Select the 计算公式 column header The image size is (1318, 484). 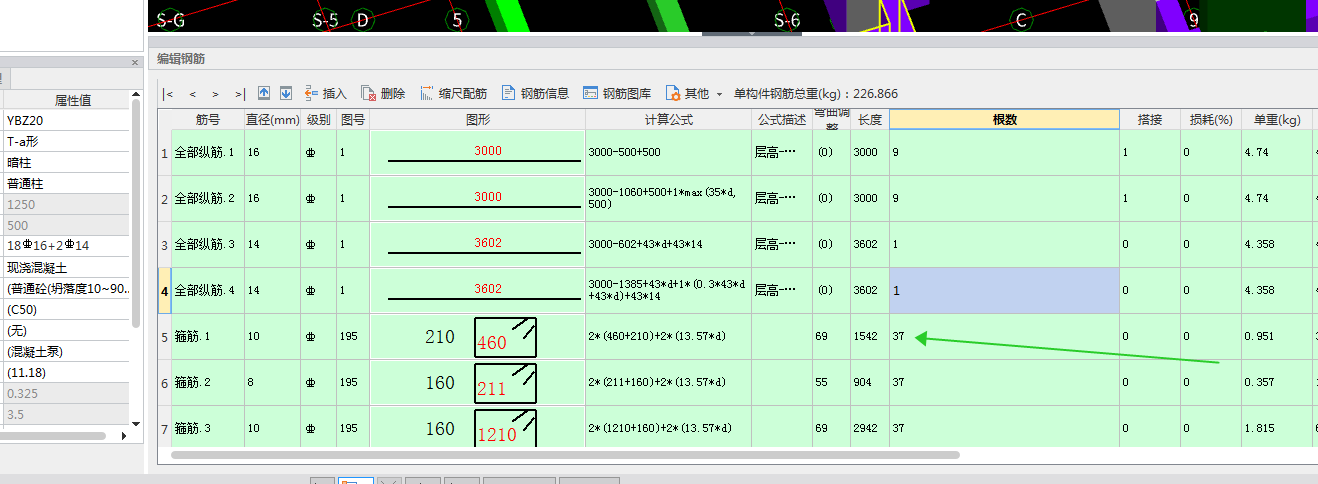(668, 119)
